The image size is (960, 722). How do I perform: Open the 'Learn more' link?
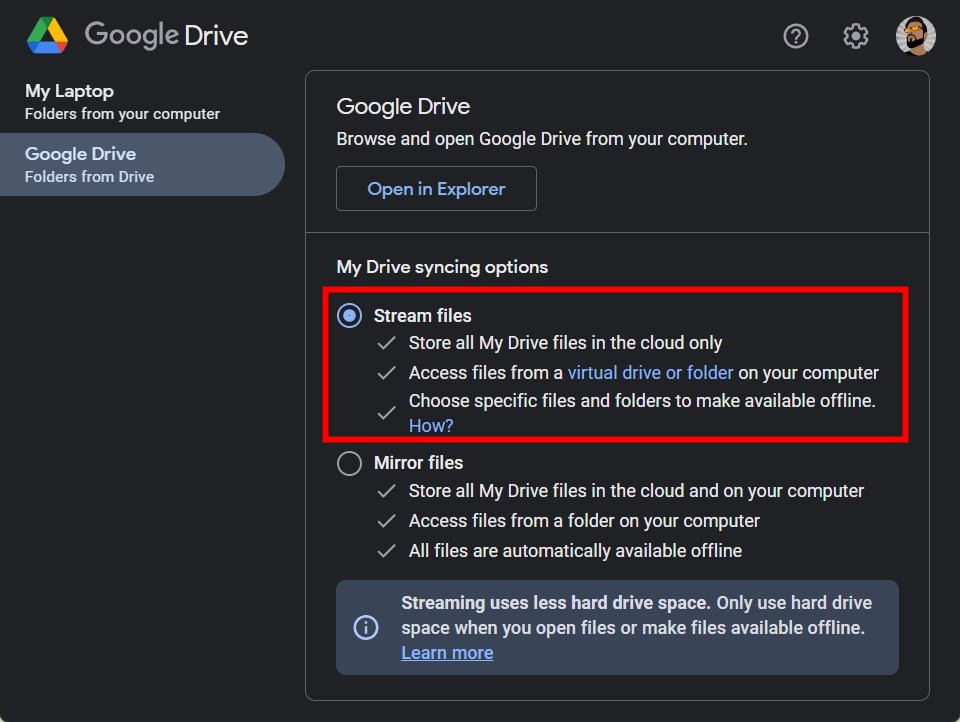(x=447, y=652)
